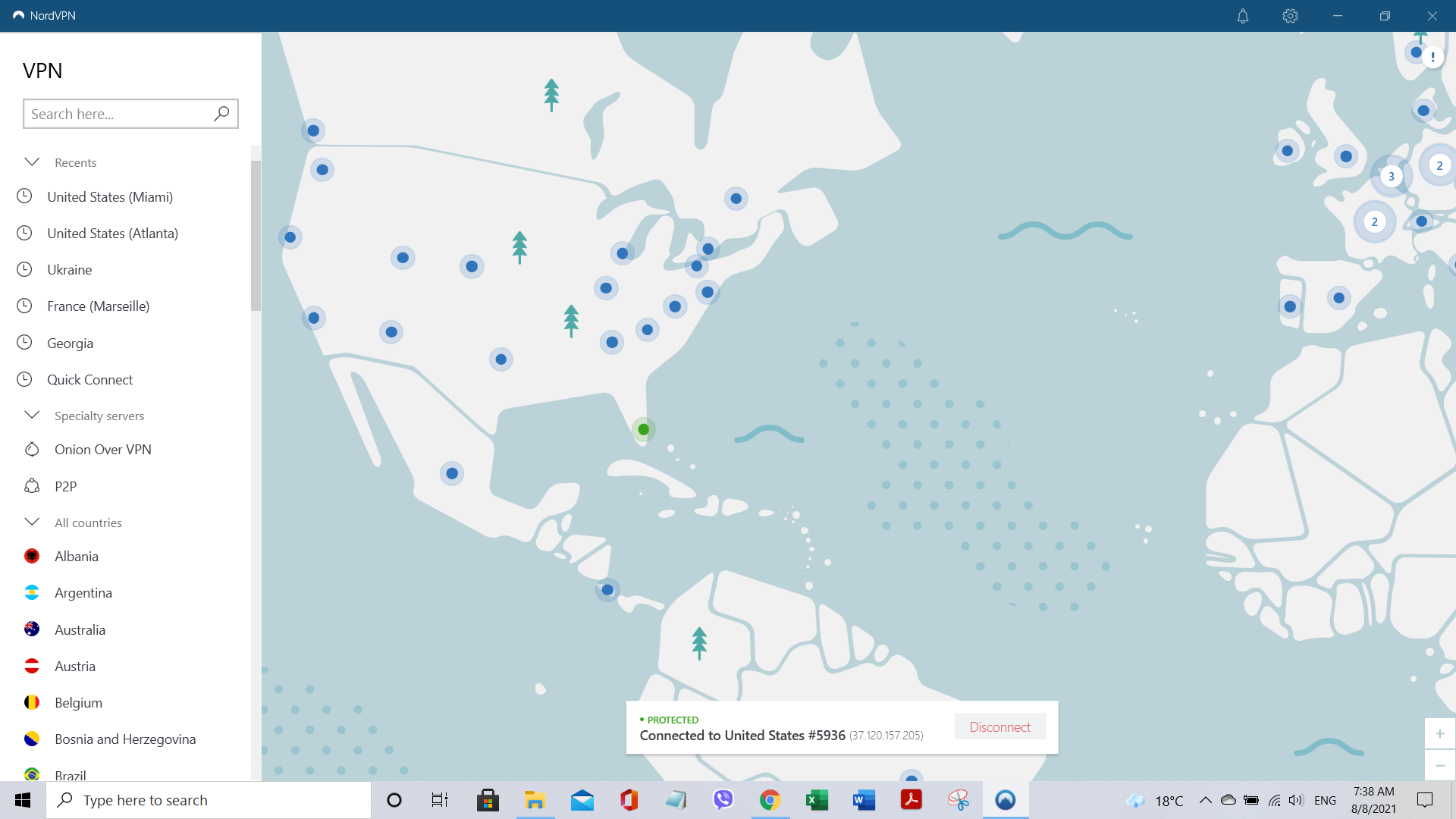Screen dimensions: 1456x819
Task: Select United States (Miami) from recents
Action: [110, 197]
